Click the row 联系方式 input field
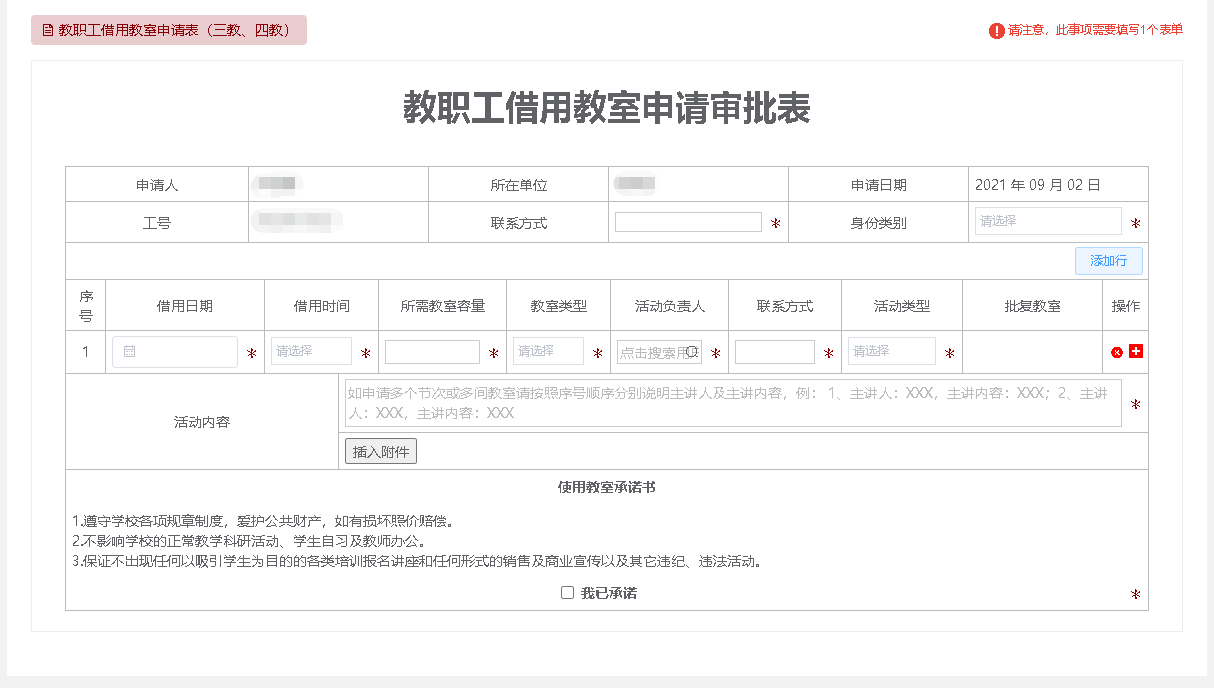Image resolution: width=1214 pixels, height=688 pixels. click(774, 352)
